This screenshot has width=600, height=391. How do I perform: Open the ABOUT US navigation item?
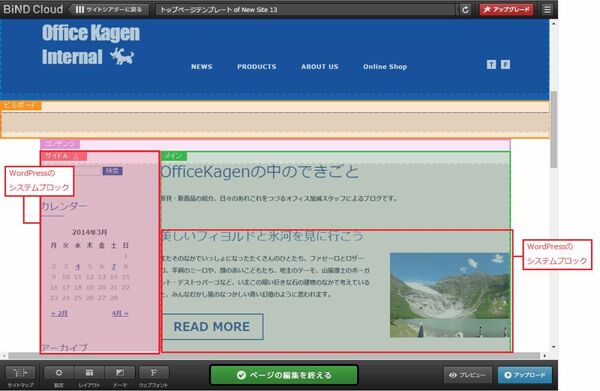pos(320,67)
